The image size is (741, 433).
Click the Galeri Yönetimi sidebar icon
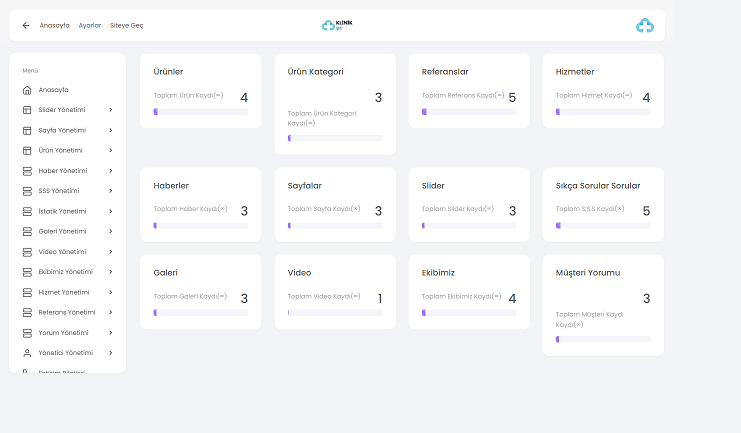click(27, 232)
